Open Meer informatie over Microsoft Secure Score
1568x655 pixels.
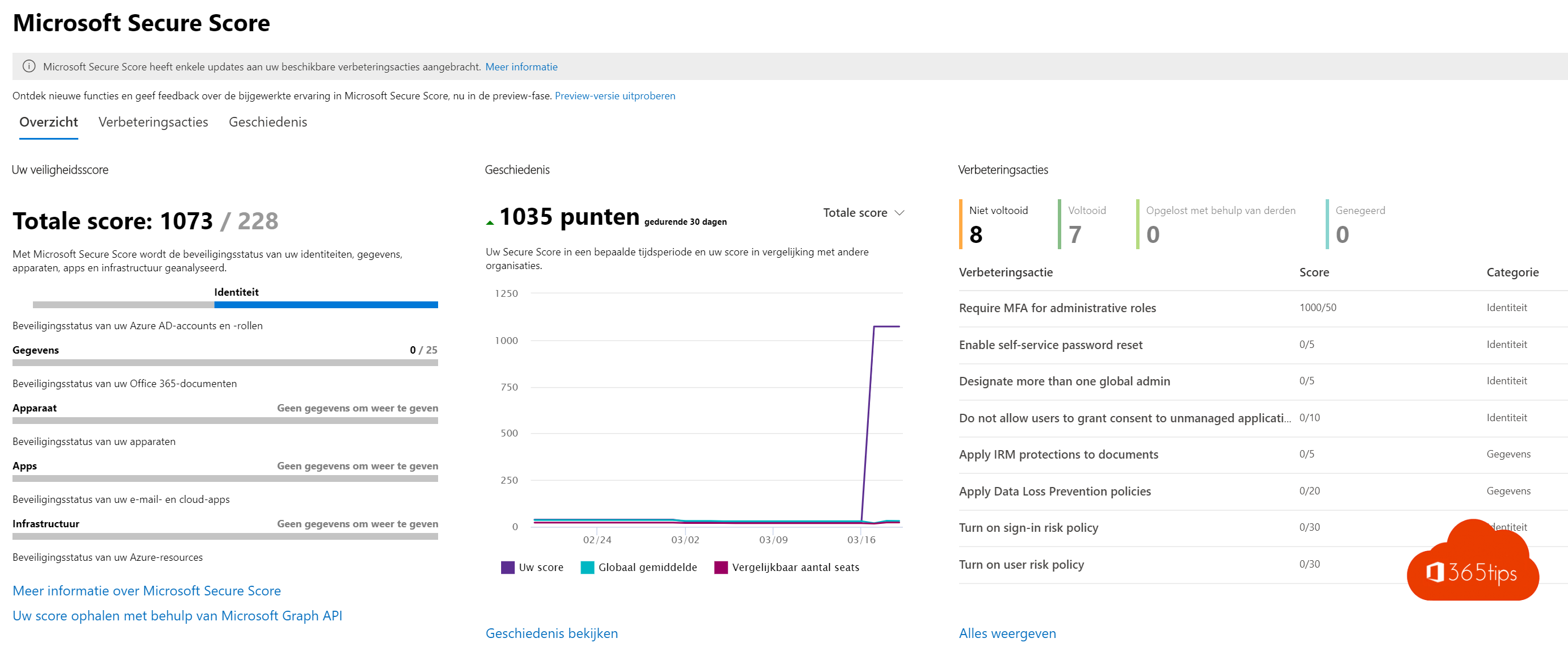tap(146, 590)
